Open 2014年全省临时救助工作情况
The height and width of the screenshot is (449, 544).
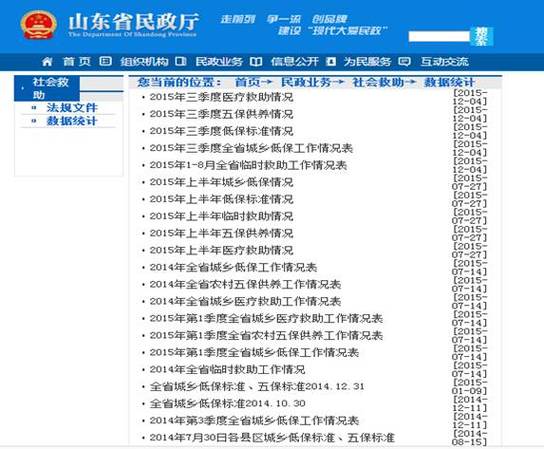(x=228, y=369)
